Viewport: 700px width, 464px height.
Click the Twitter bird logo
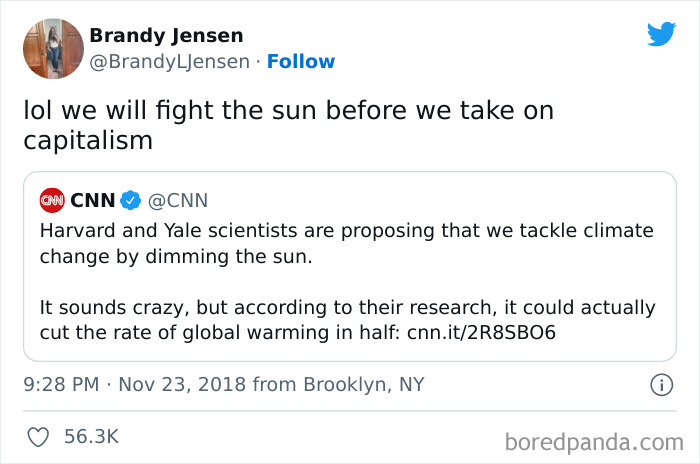pyautogui.click(x=661, y=34)
